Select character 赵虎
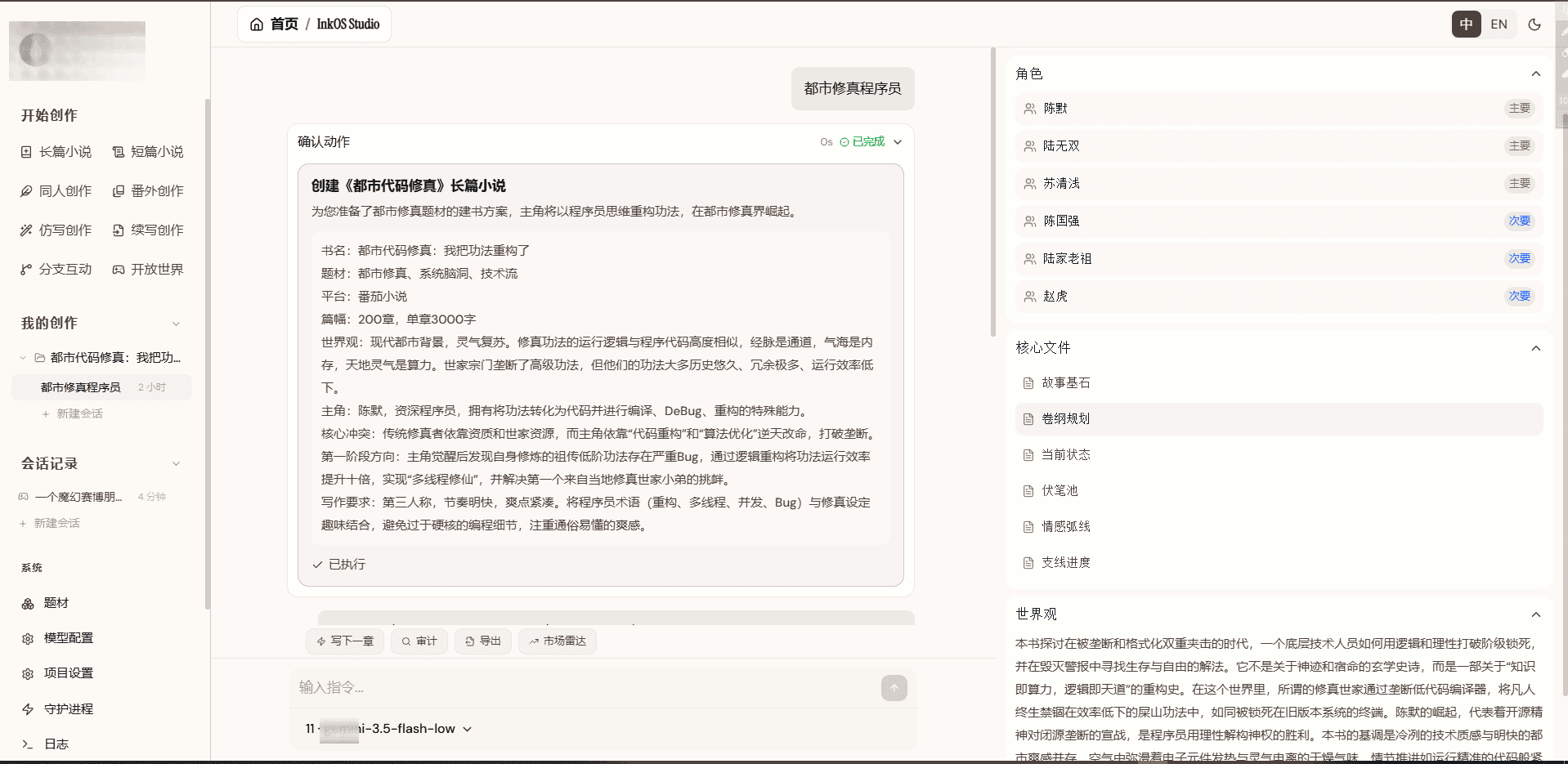The image size is (1568, 764). [1279, 297]
